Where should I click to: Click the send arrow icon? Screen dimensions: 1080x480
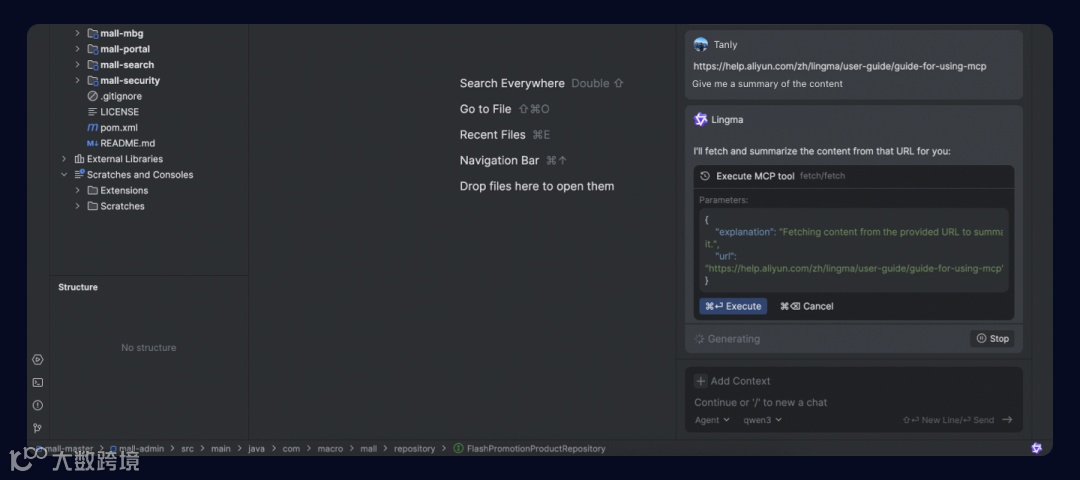1007,419
